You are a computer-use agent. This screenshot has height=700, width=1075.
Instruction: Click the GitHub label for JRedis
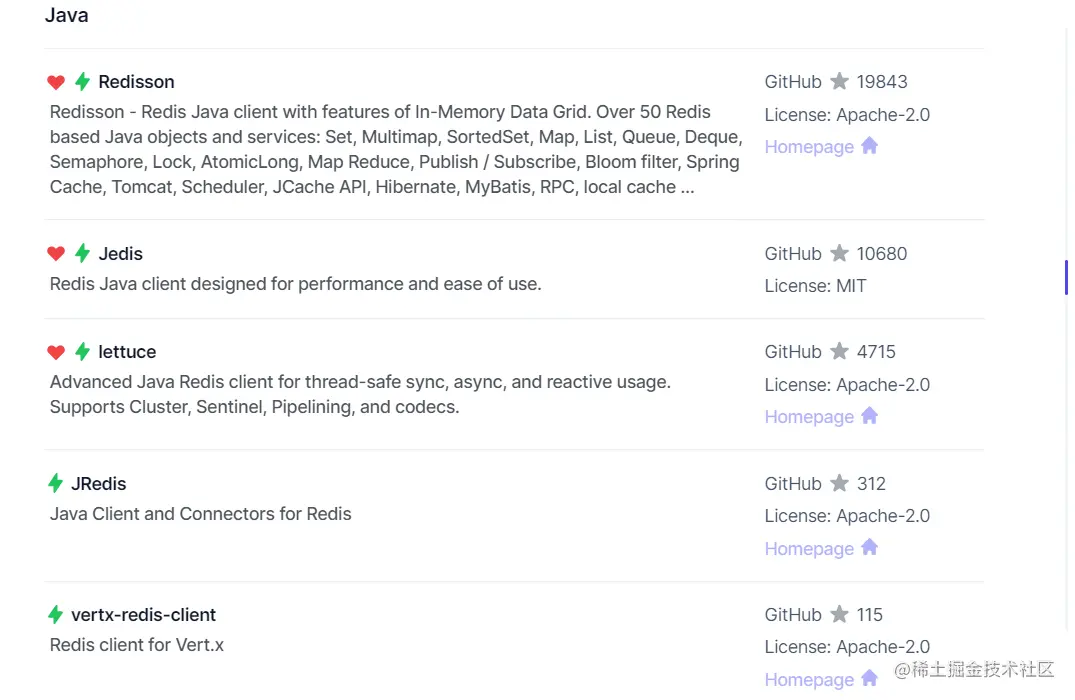click(793, 484)
